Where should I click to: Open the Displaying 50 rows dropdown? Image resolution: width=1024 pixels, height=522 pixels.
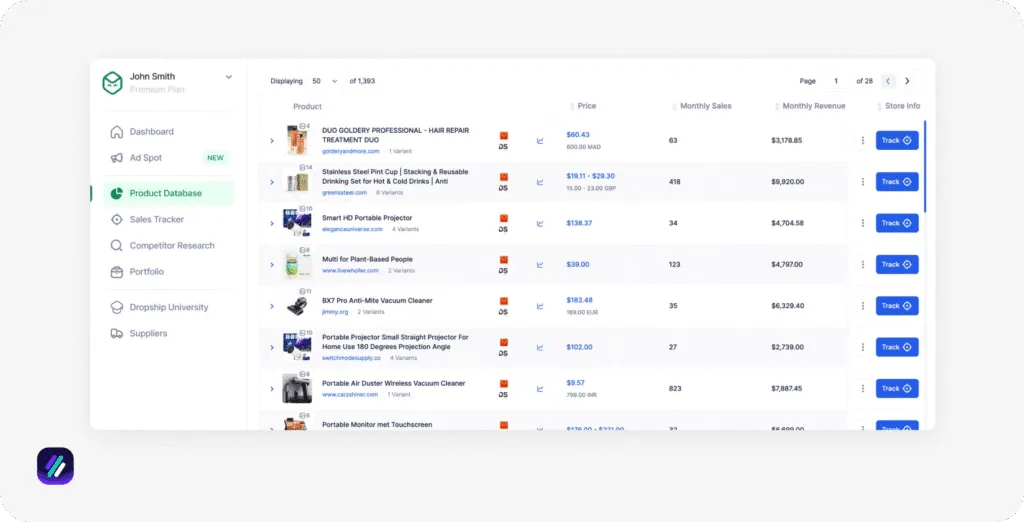pyautogui.click(x=325, y=81)
